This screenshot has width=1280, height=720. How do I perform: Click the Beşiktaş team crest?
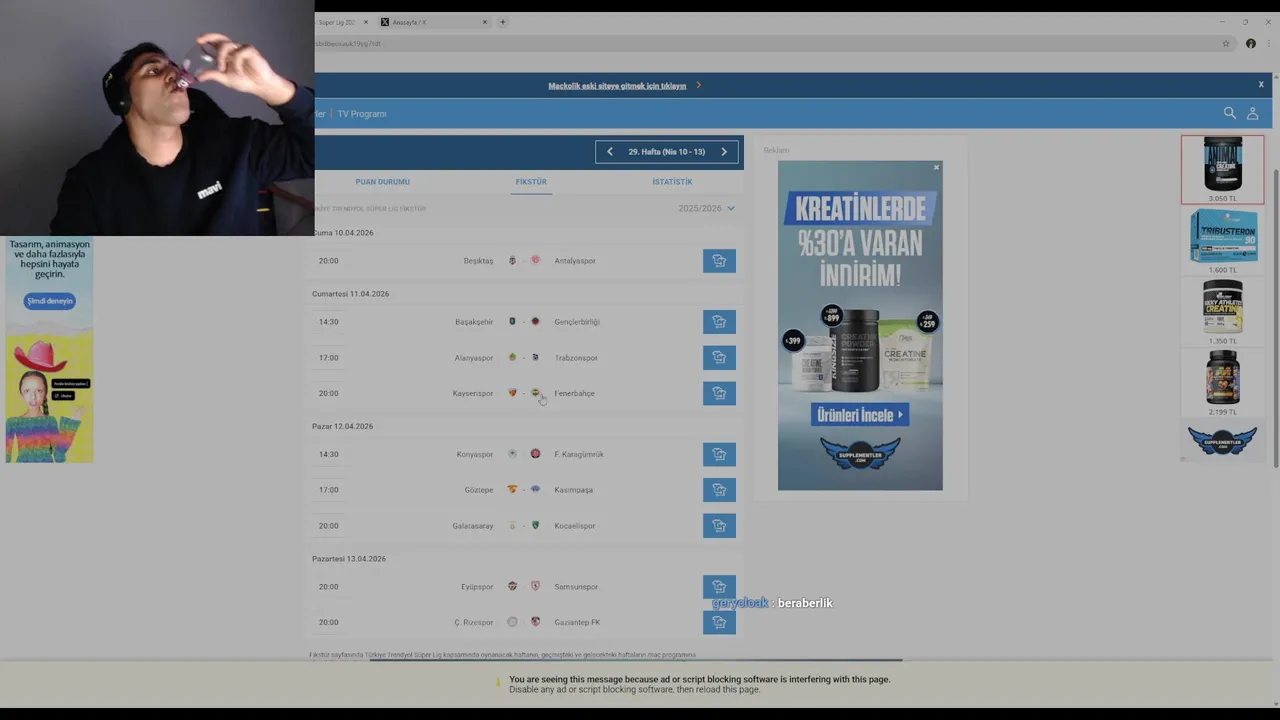[513, 261]
